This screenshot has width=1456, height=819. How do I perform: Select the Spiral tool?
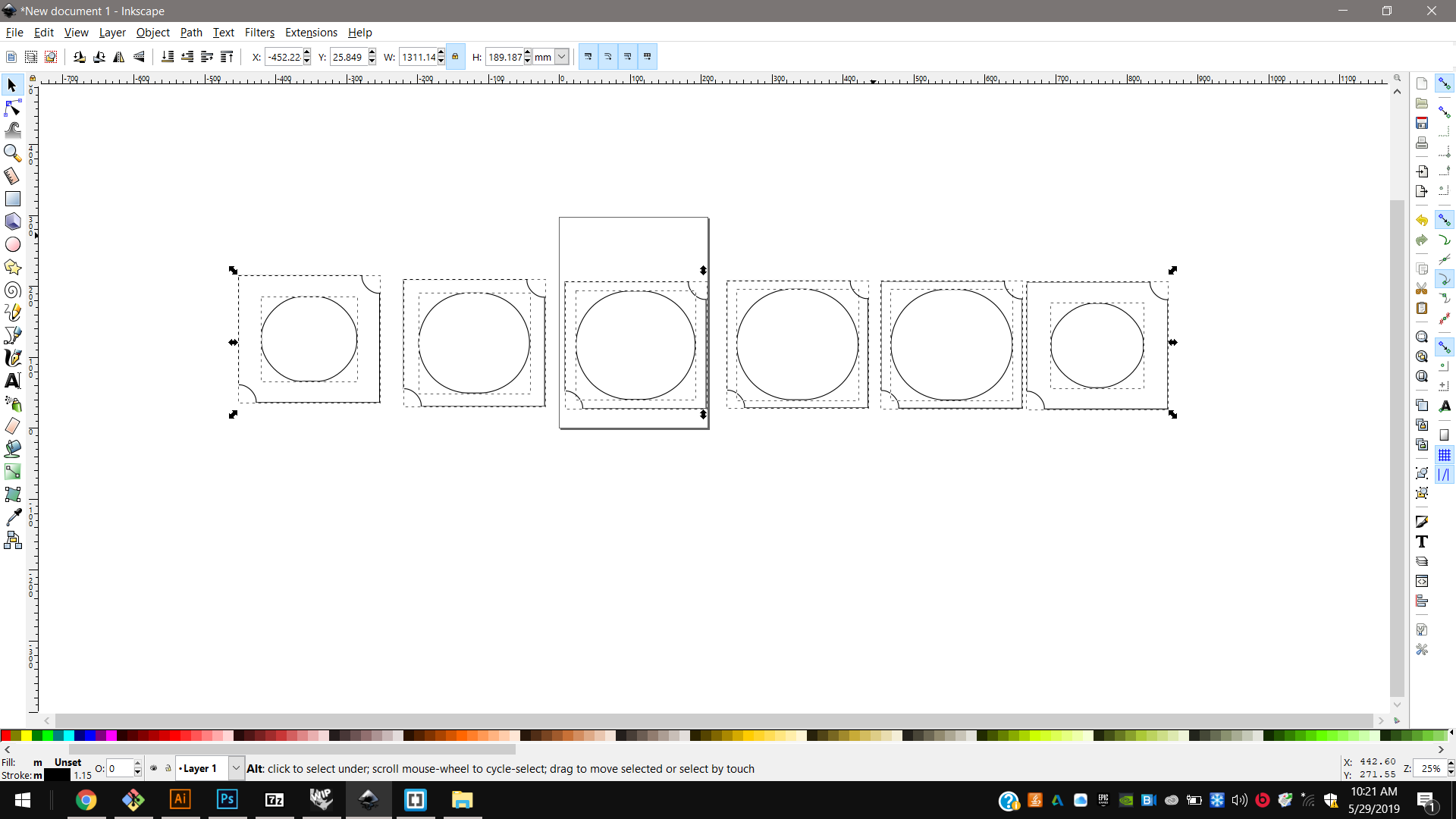12,290
